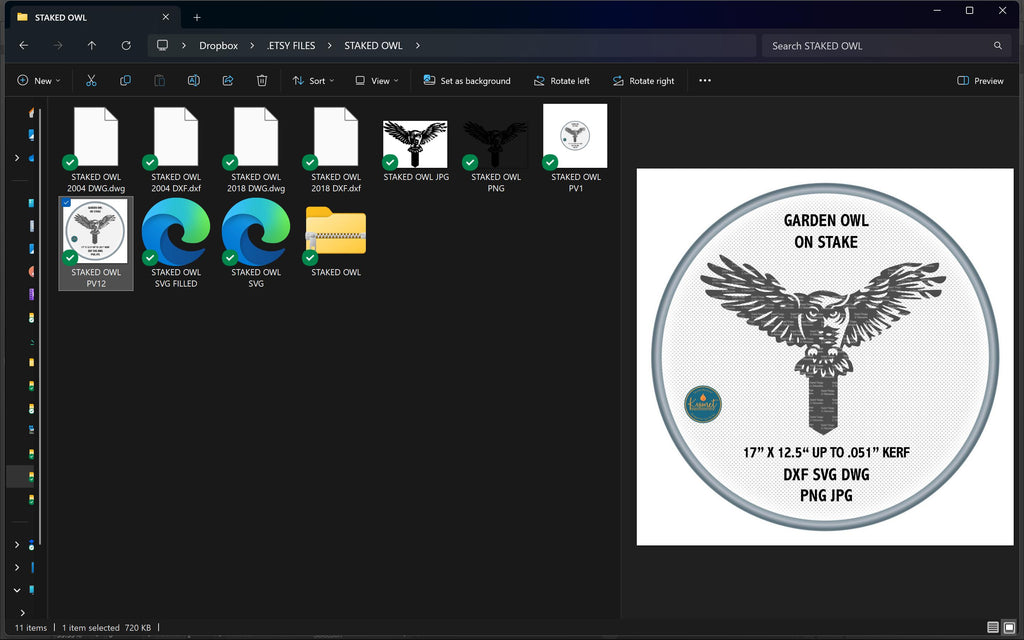Screen dimensions: 1024x640
Task: Expand chevron after STAKED OWL in path
Action: [x=417, y=46]
